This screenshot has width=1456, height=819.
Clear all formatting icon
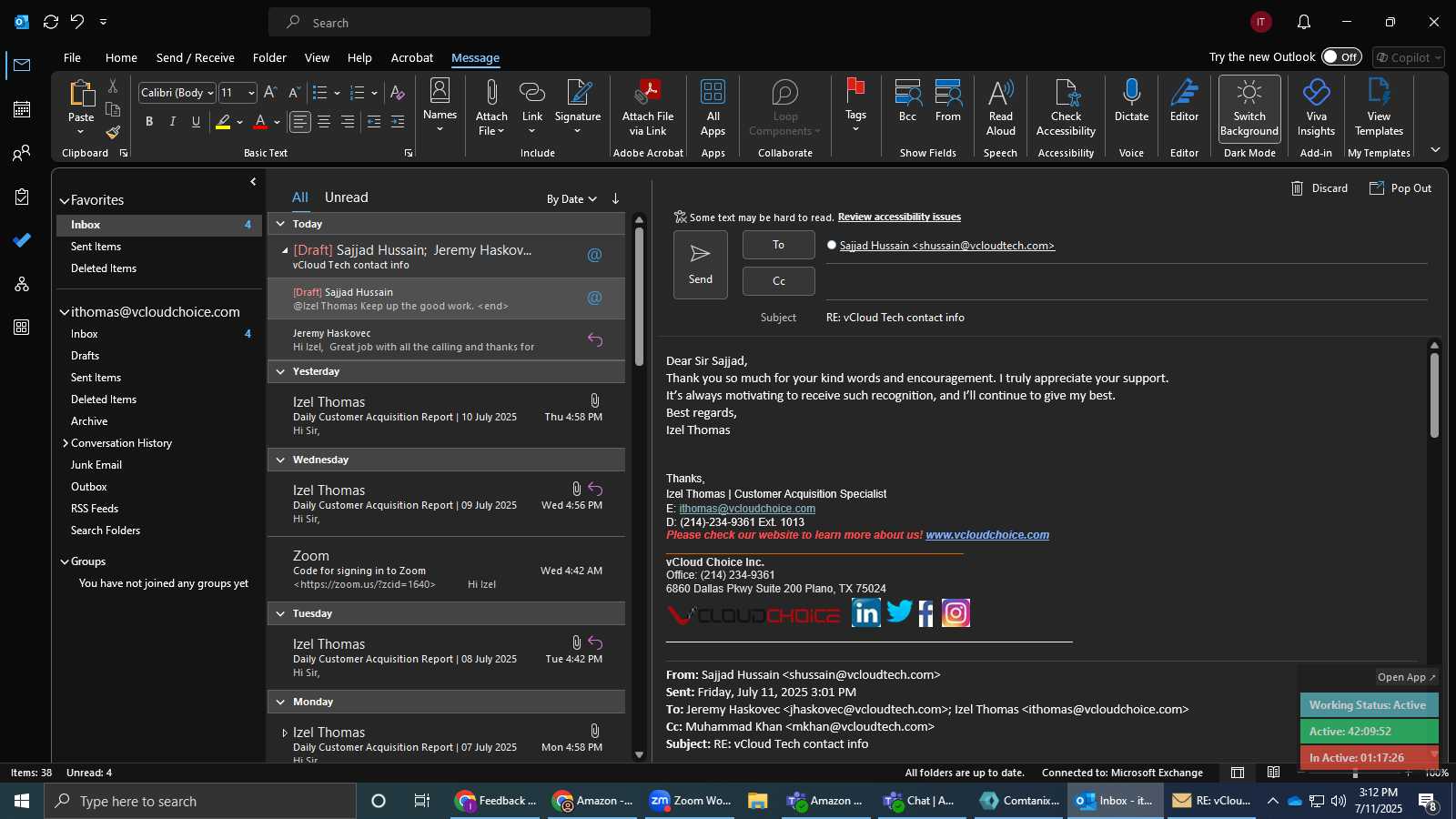[x=397, y=93]
